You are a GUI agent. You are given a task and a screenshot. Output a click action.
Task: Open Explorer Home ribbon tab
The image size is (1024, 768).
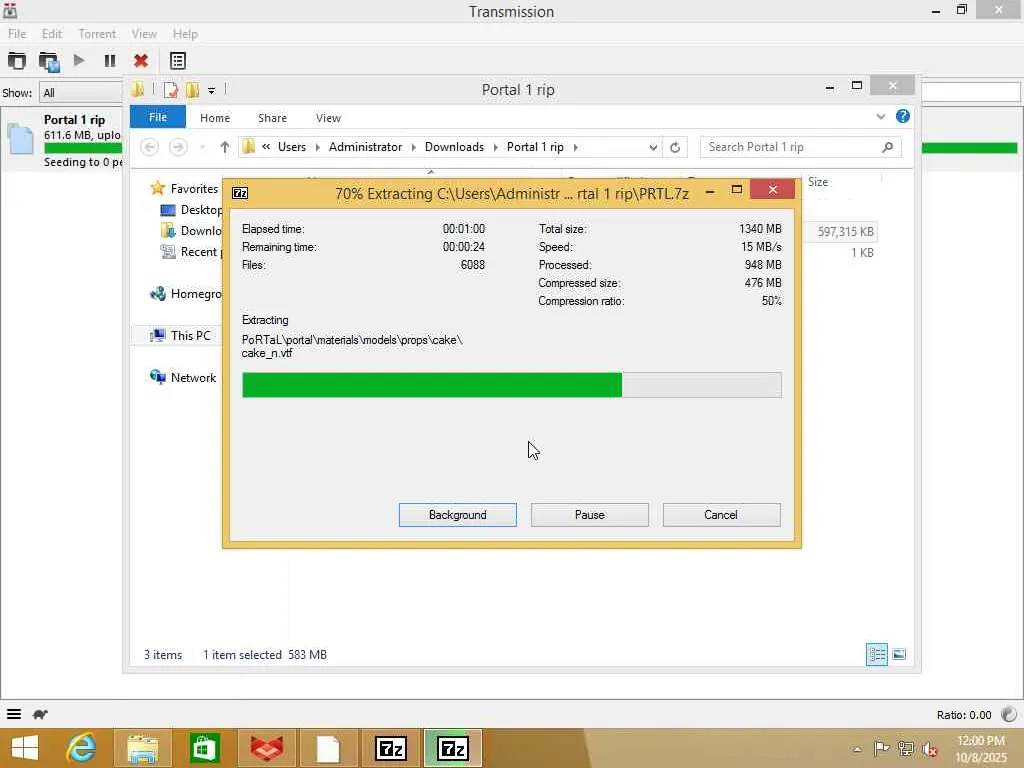(215, 118)
